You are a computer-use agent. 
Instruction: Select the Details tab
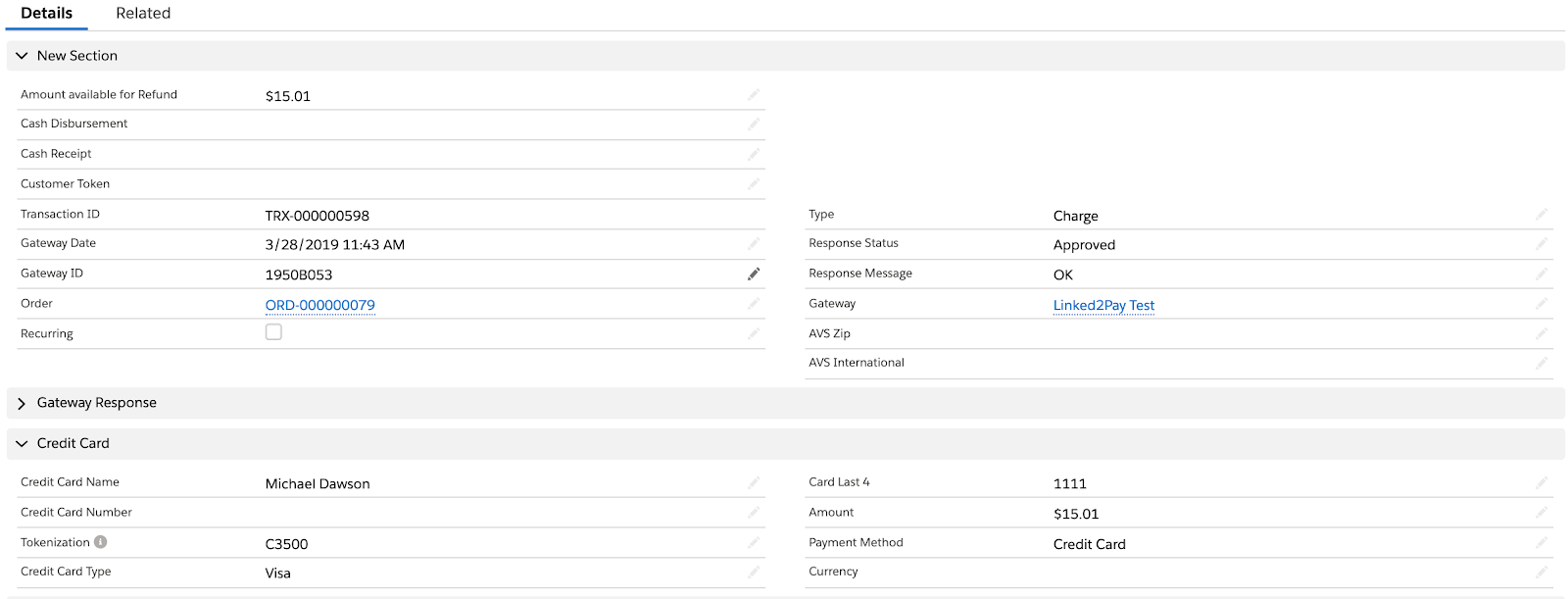[46, 14]
